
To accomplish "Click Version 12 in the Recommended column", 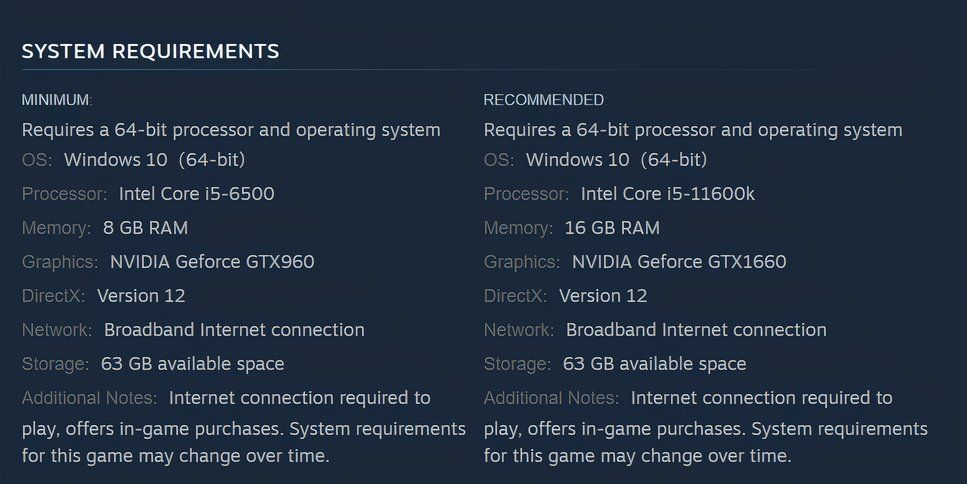I will 603,296.
